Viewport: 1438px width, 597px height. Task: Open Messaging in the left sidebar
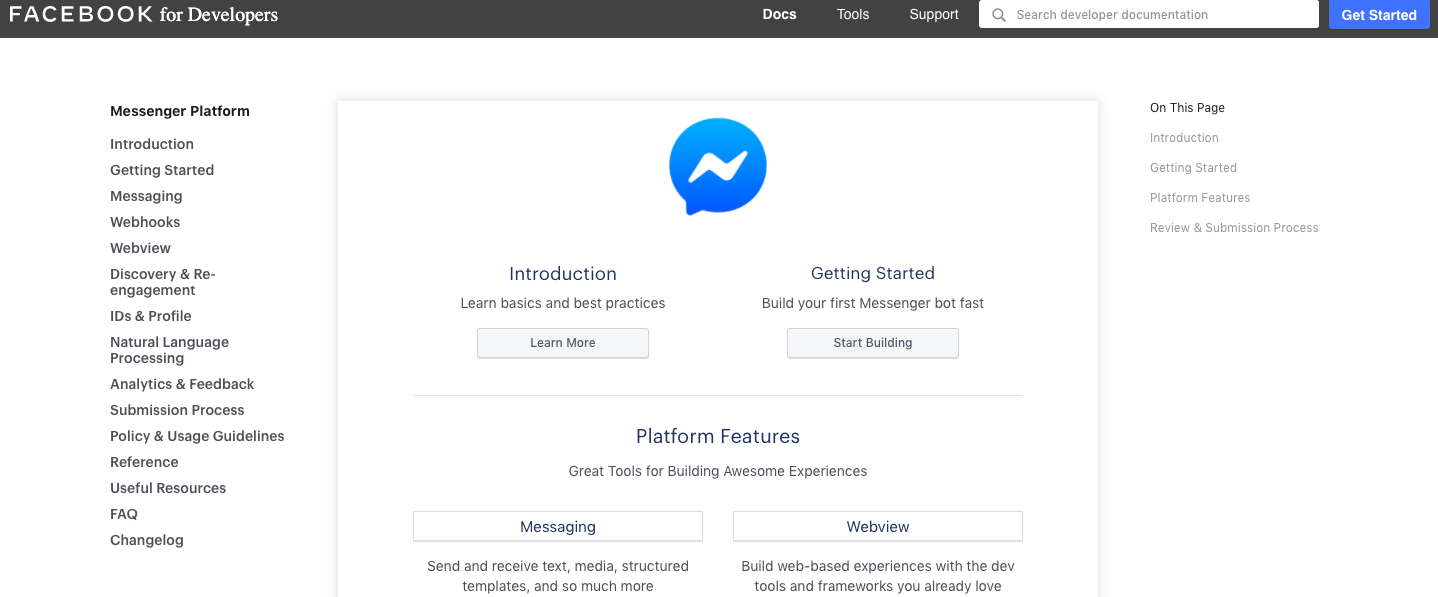(x=146, y=196)
